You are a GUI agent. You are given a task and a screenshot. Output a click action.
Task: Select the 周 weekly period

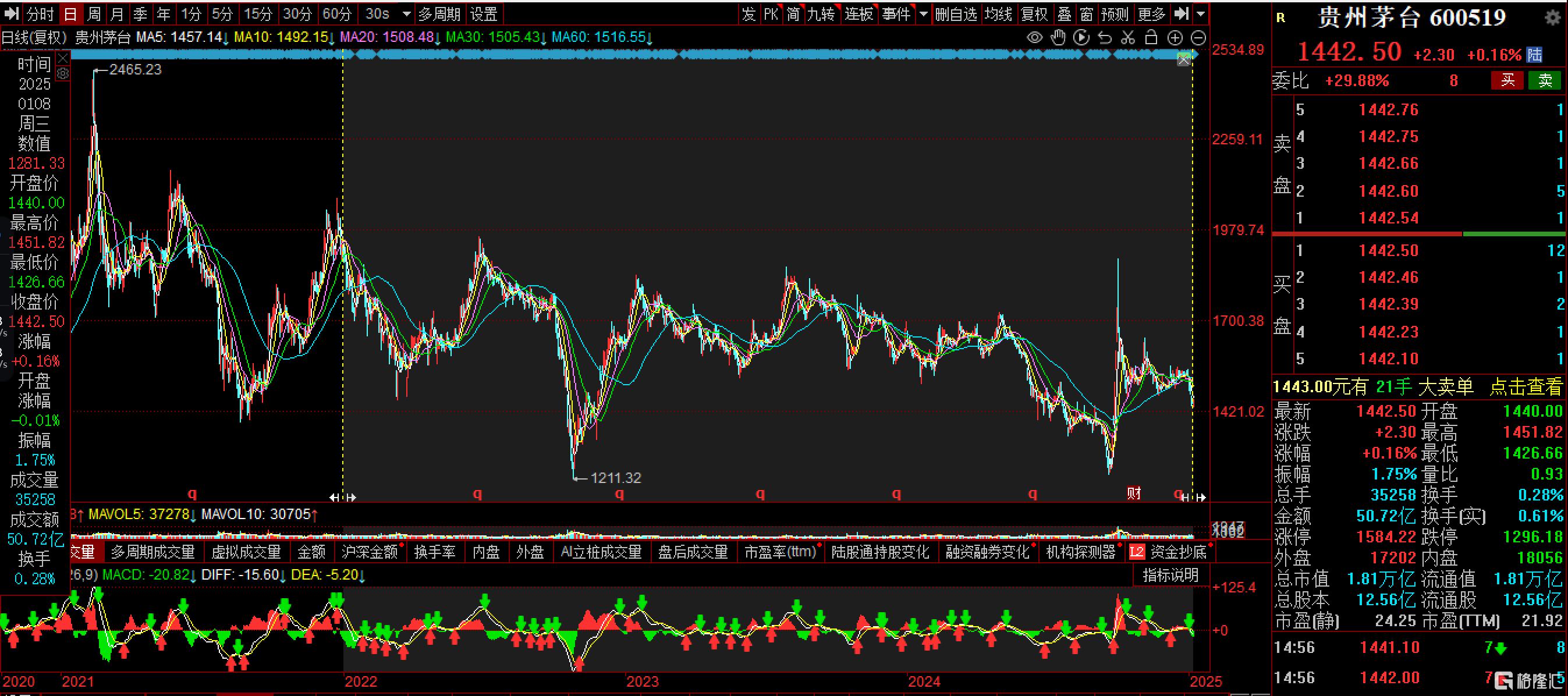click(x=94, y=13)
